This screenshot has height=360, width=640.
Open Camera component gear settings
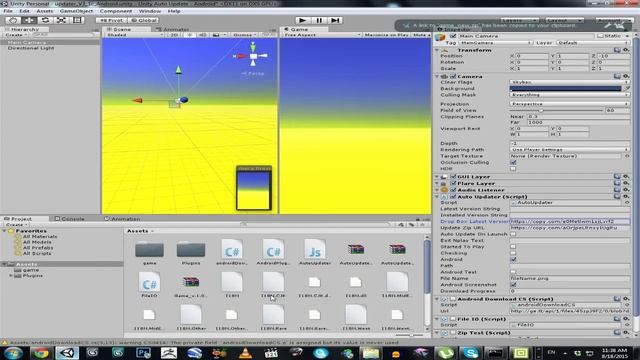coord(626,76)
